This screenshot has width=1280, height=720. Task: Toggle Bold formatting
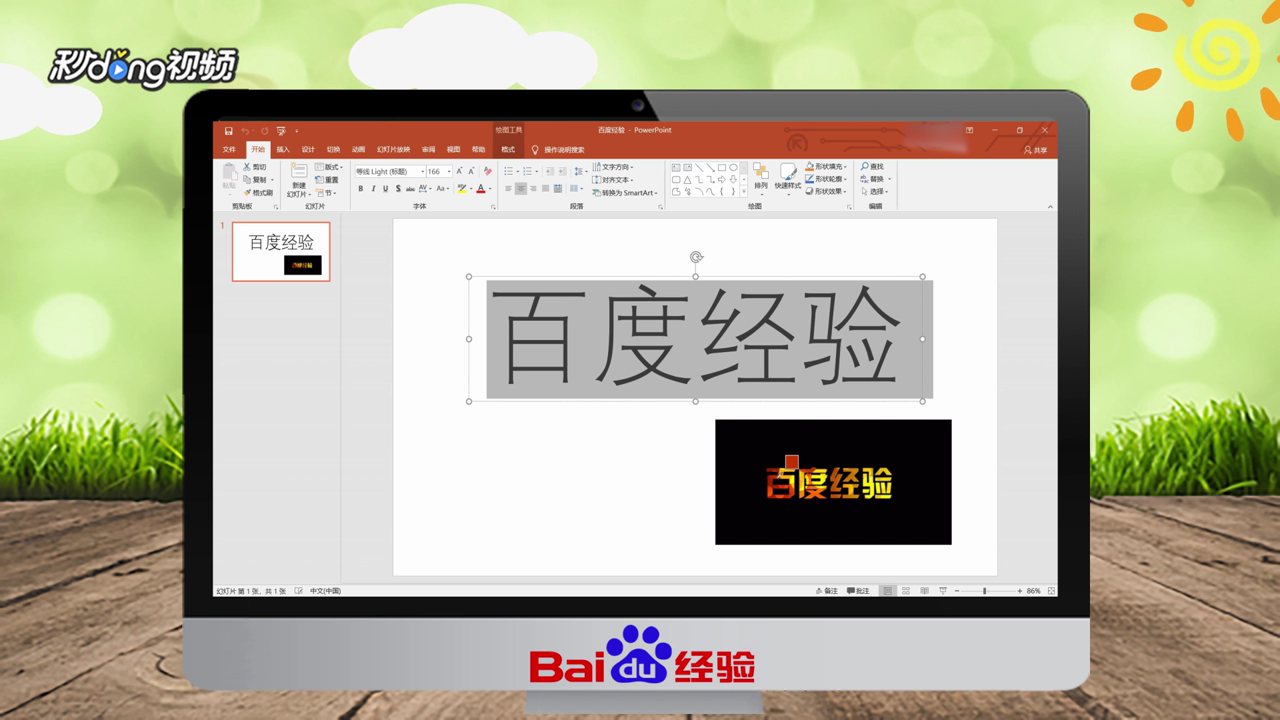pos(361,188)
